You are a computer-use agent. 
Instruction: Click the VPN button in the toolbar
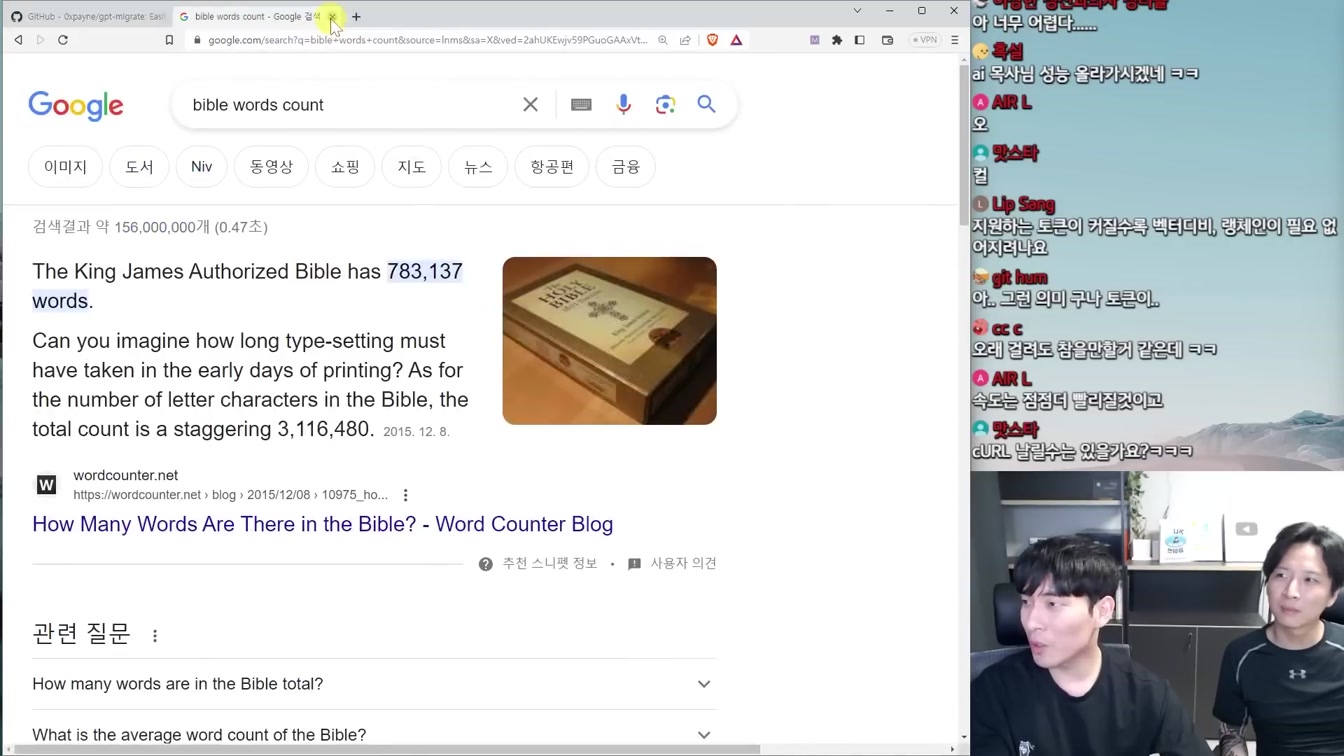pyautogui.click(x=925, y=40)
